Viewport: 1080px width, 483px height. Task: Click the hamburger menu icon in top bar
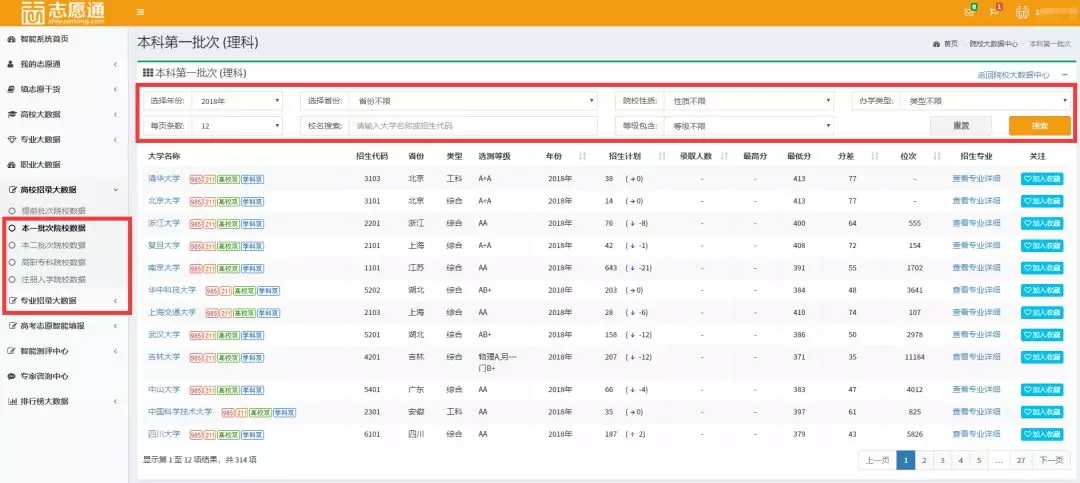click(140, 12)
